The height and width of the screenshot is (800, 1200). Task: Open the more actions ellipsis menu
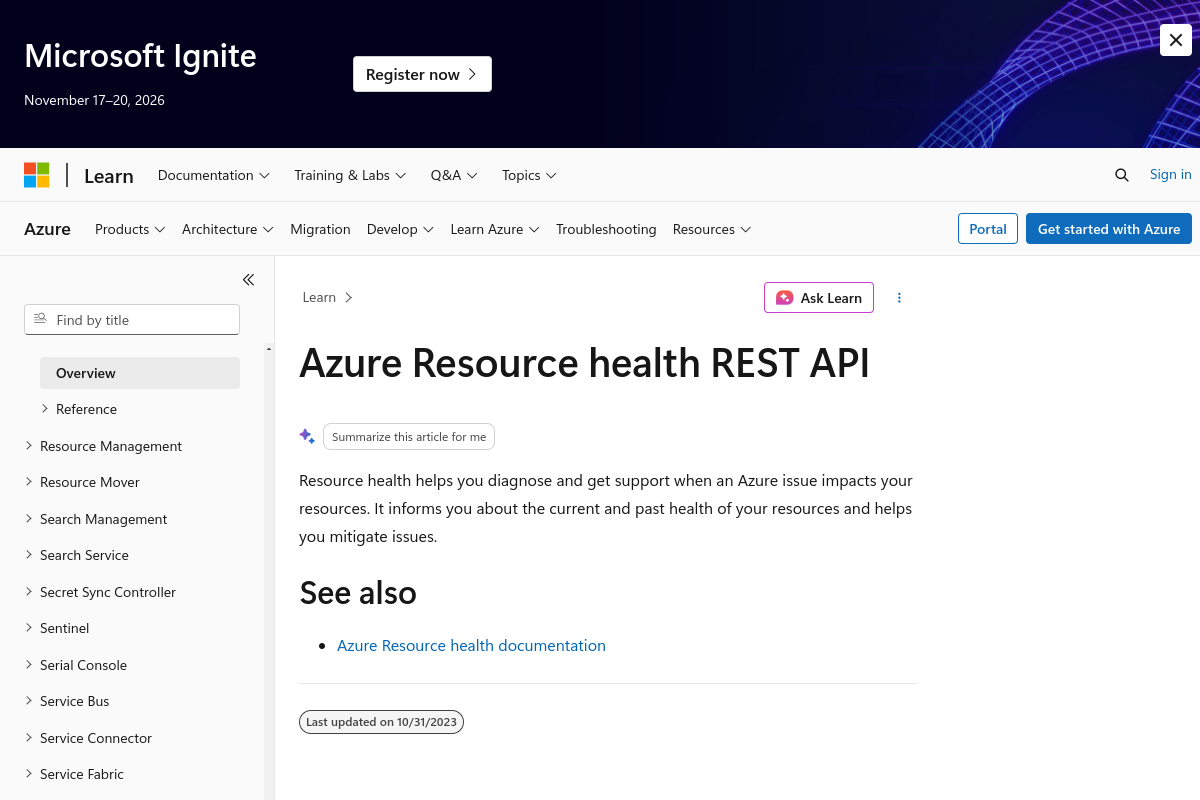(x=899, y=298)
